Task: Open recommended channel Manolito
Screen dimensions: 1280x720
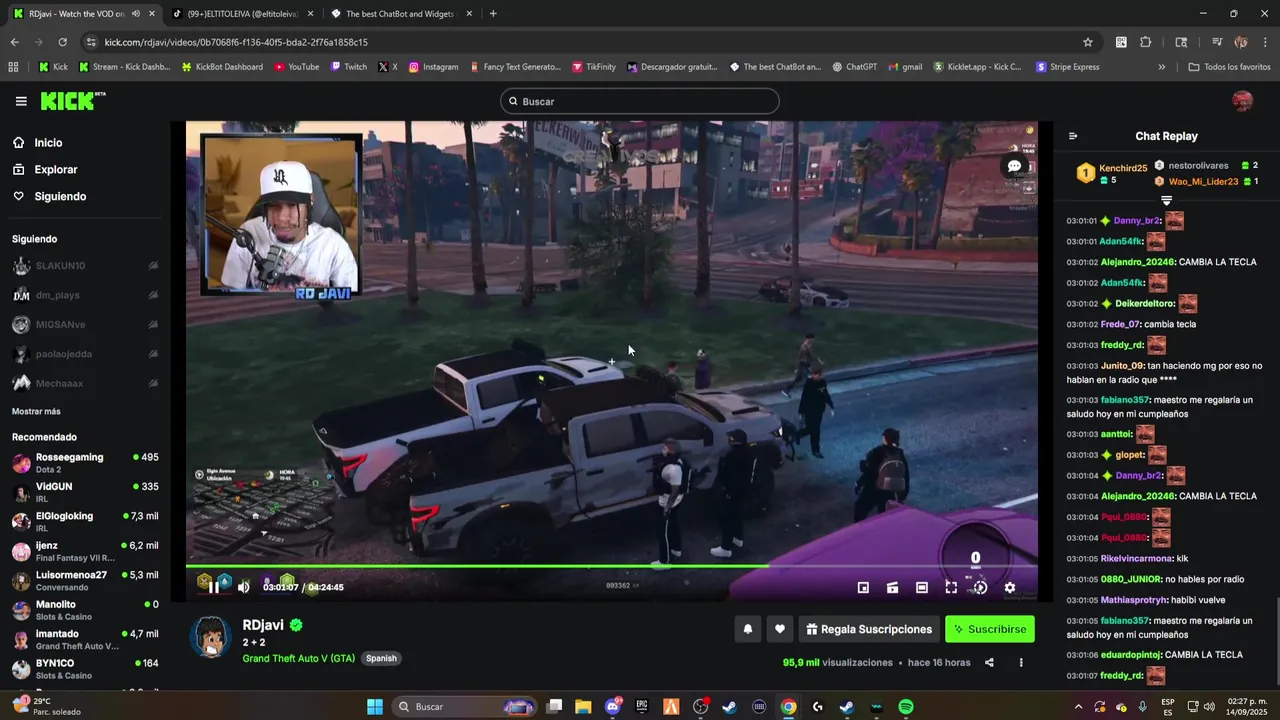Action: (x=85, y=610)
